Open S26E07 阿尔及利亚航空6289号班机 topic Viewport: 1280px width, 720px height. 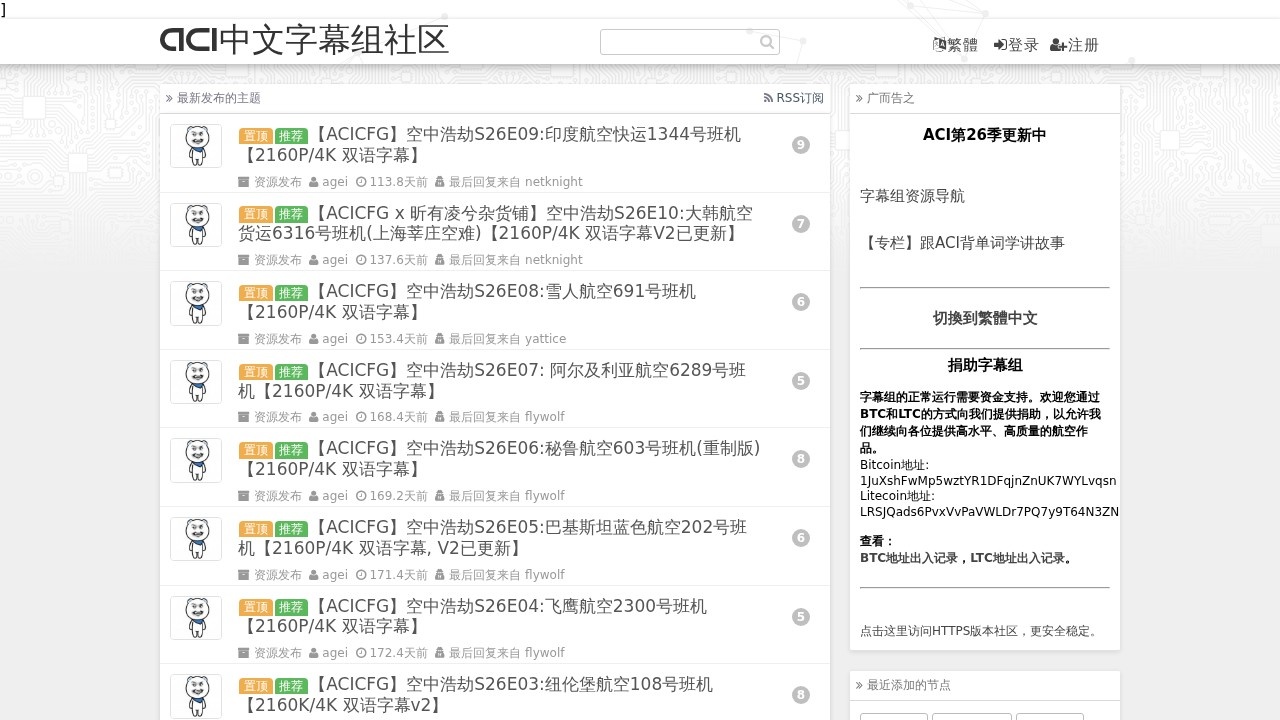[x=492, y=380]
